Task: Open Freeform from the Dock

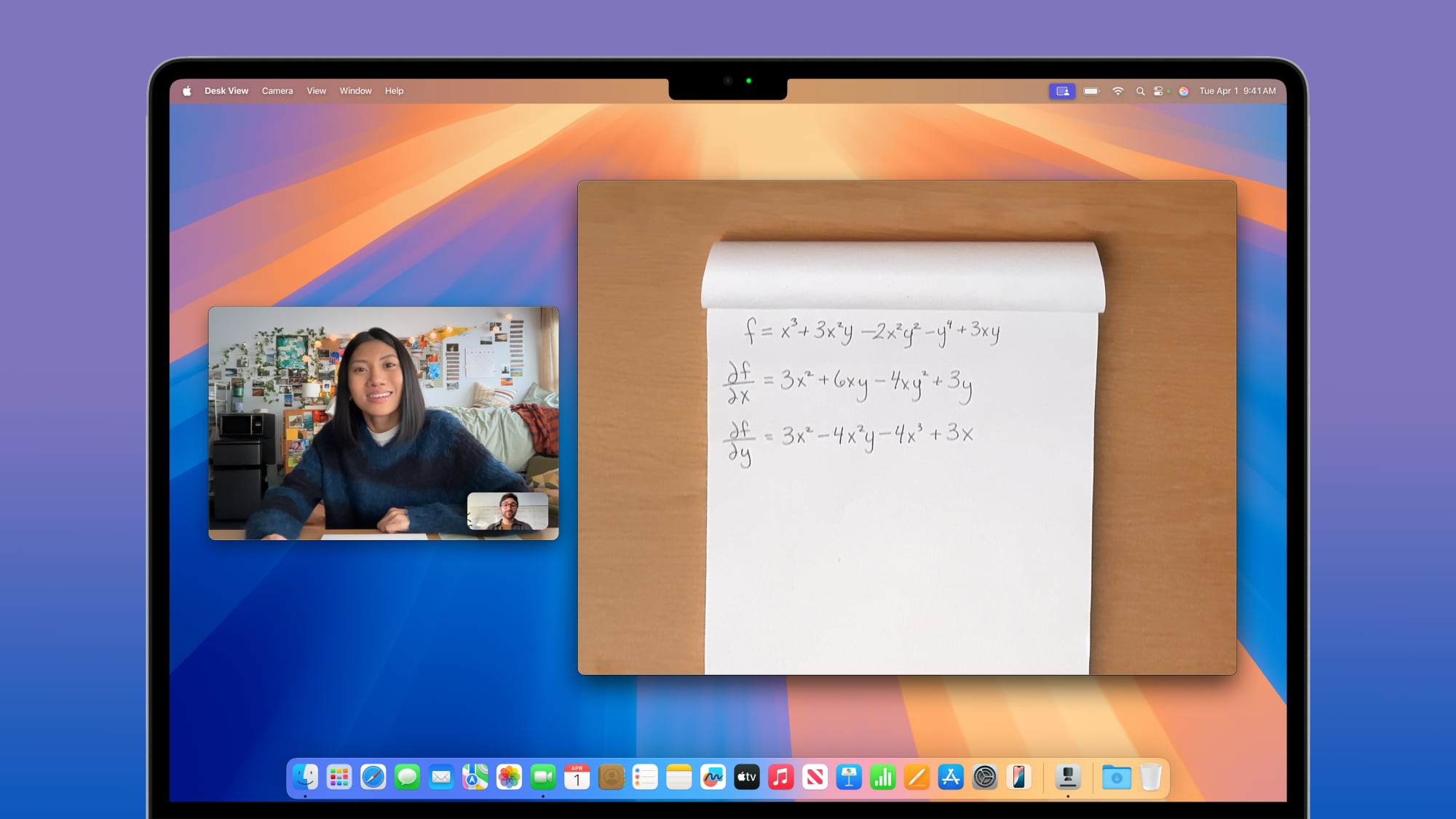Action: (713, 777)
